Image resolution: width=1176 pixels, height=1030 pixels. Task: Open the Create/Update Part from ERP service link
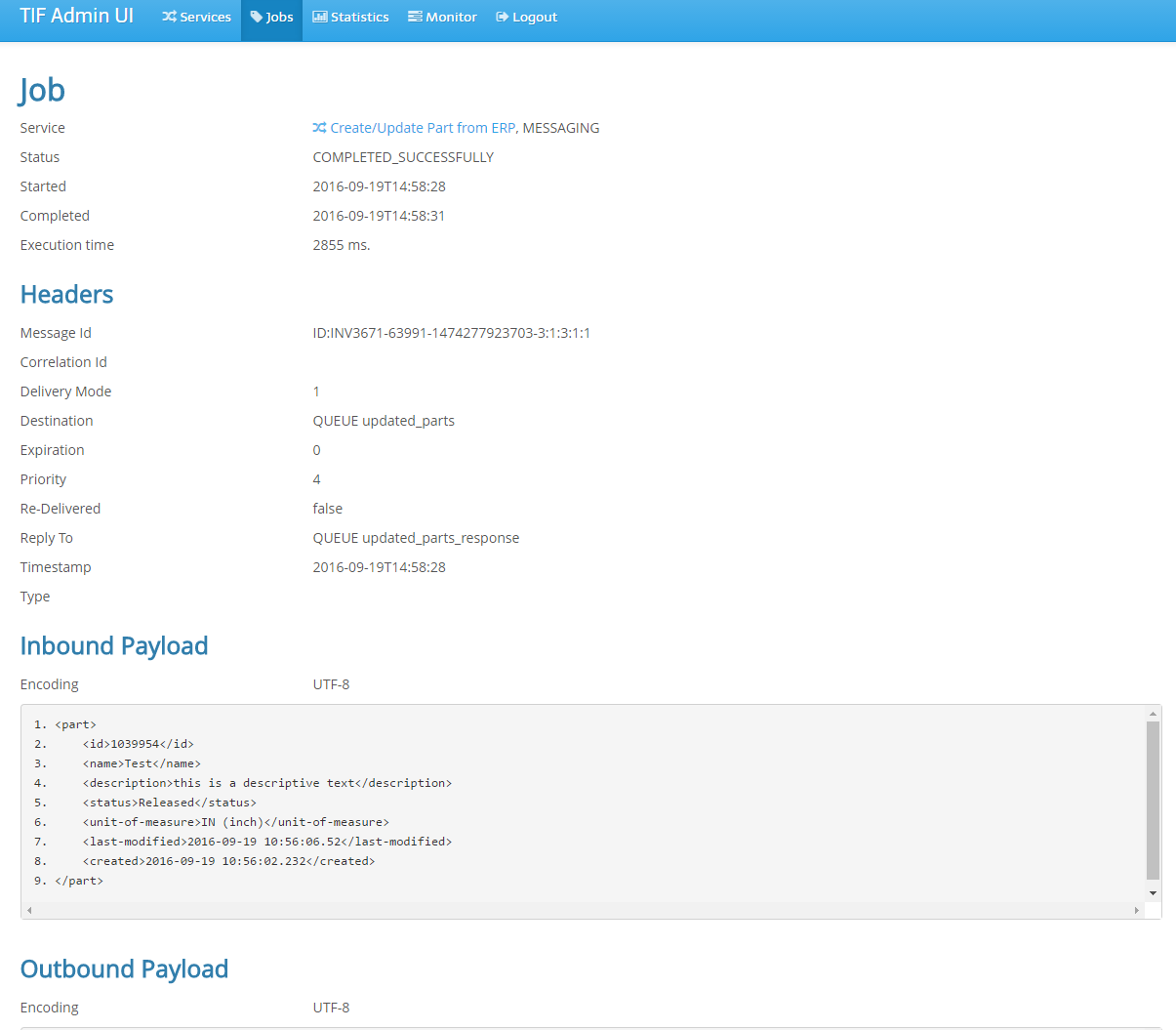pyautogui.click(x=422, y=127)
